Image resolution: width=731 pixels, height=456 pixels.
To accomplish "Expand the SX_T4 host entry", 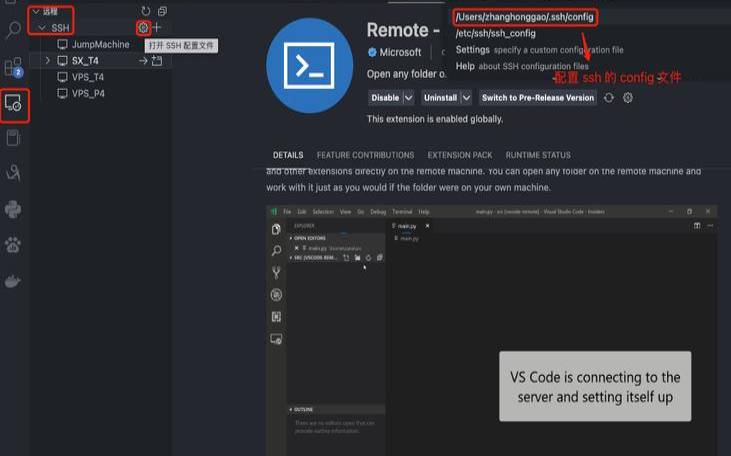I will click(x=47, y=61).
